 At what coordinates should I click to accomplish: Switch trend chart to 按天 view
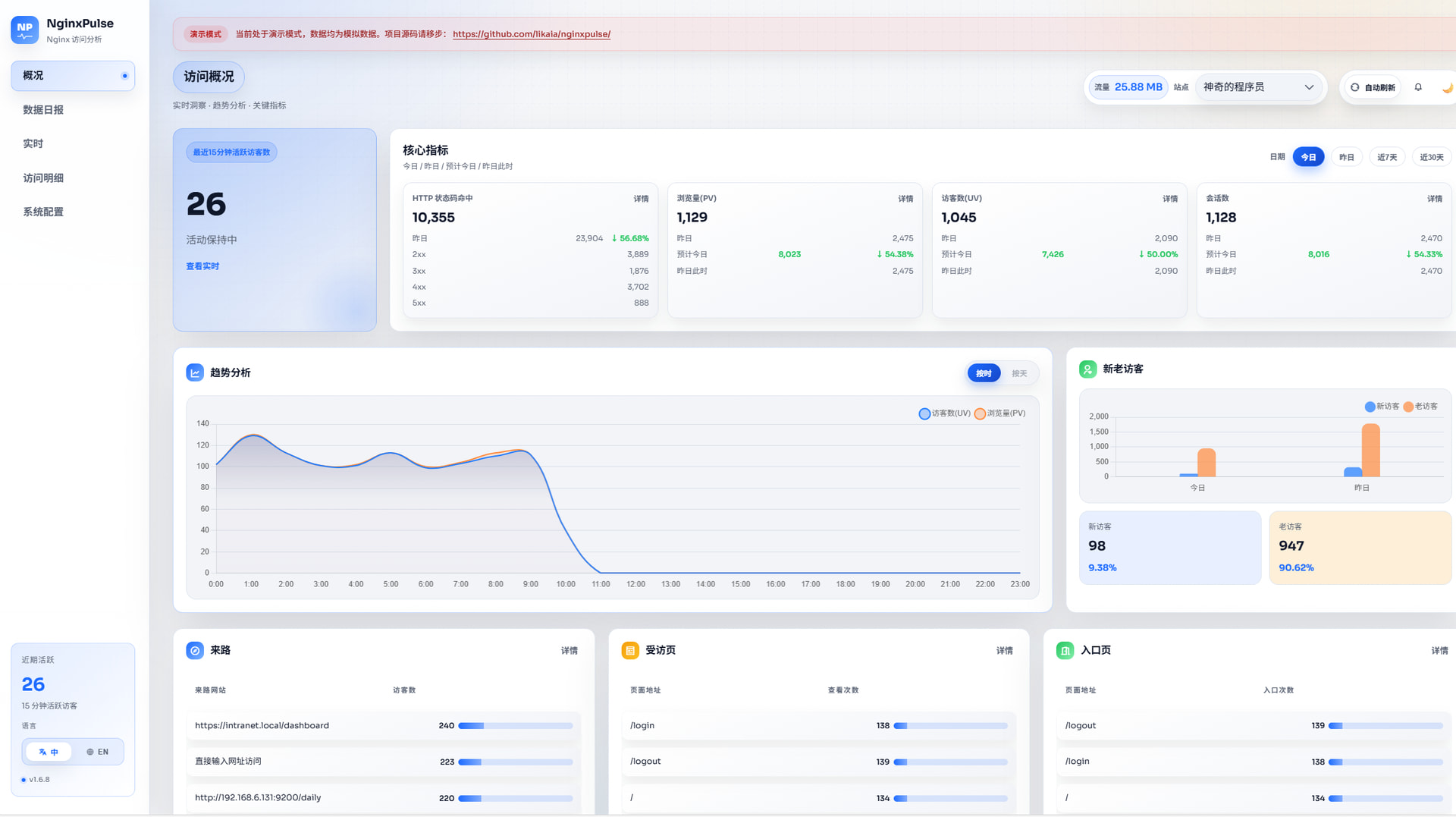coord(1019,373)
